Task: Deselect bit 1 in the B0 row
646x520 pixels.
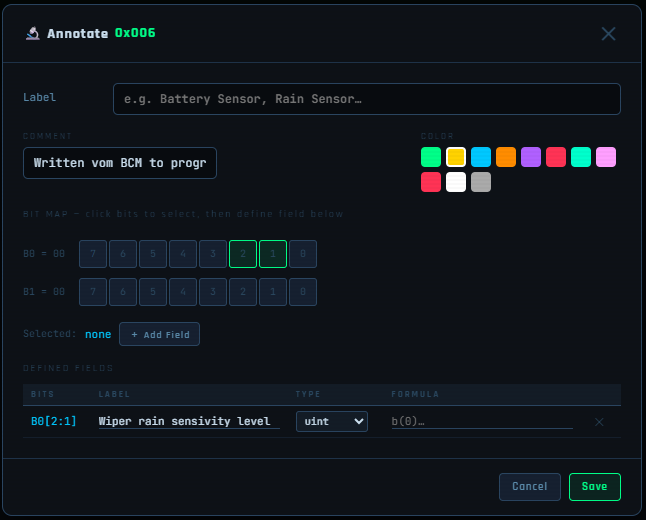Action: coord(273,254)
